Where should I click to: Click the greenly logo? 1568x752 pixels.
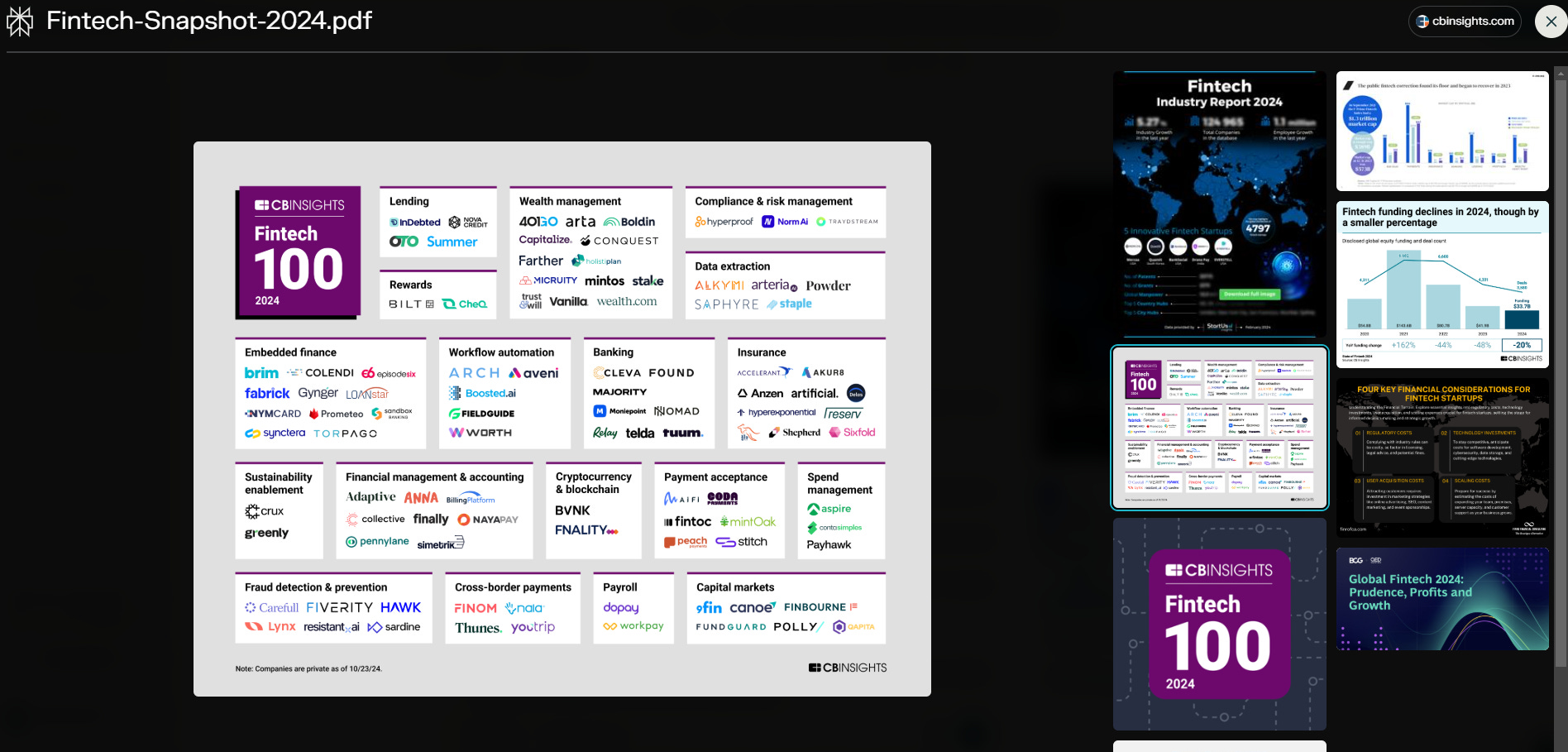[266, 534]
